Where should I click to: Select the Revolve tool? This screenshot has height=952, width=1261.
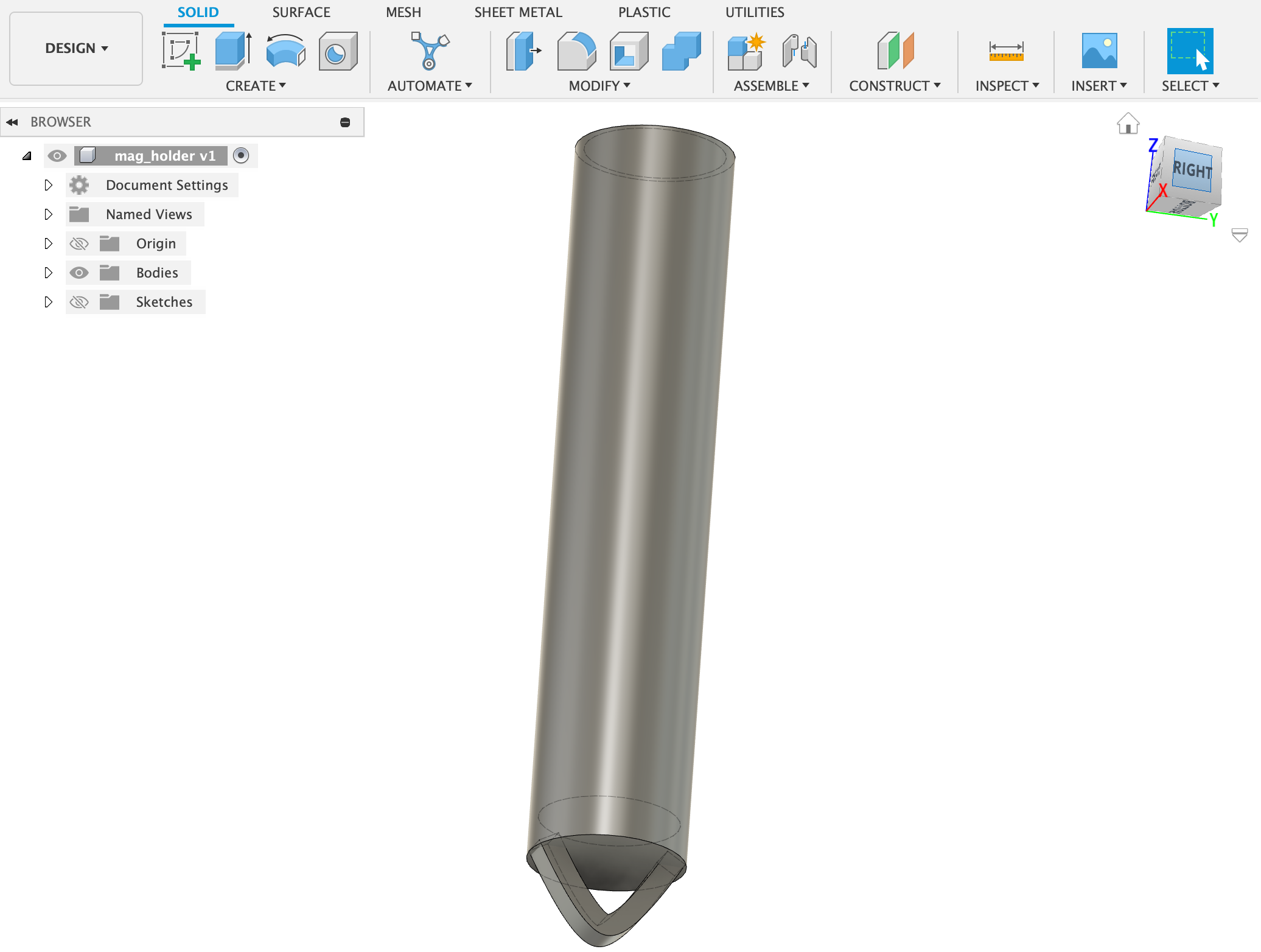(x=285, y=51)
